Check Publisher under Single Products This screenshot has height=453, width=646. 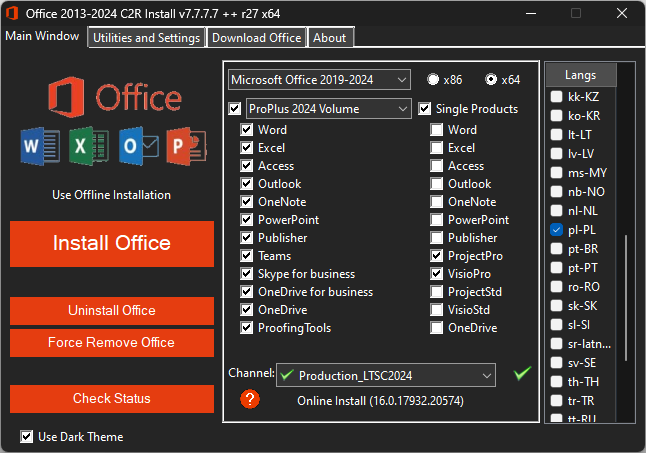(436, 238)
